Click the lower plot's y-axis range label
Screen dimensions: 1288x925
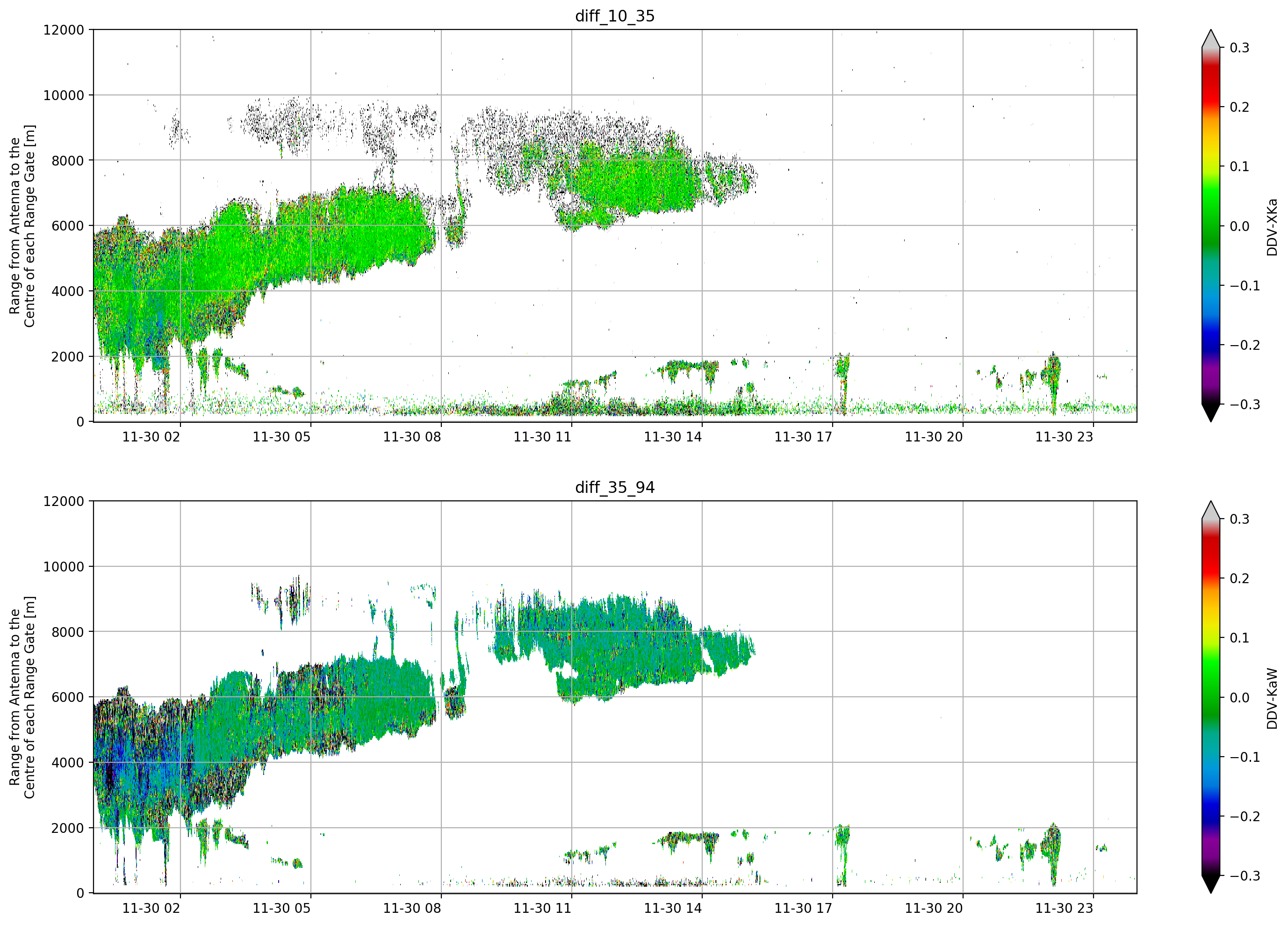pyautogui.click(x=22, y=698)
